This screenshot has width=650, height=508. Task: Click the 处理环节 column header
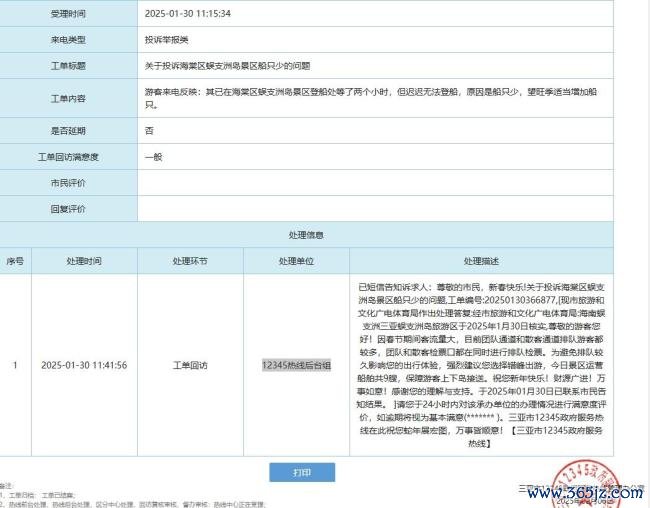coord(190,261)
